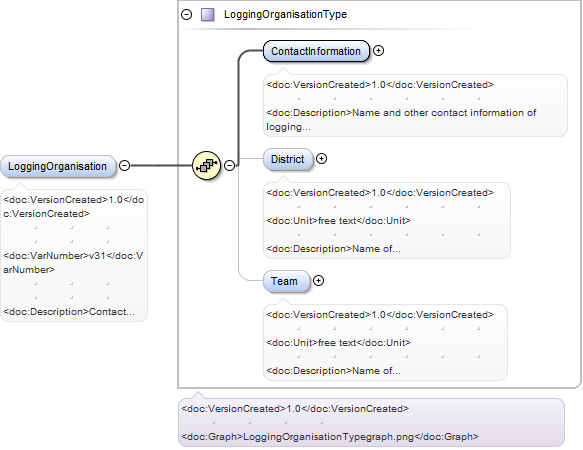Image resolution: width=583 pixels, height=450 pixels.
Task: Expand the District element
Action: click(321, 159)
